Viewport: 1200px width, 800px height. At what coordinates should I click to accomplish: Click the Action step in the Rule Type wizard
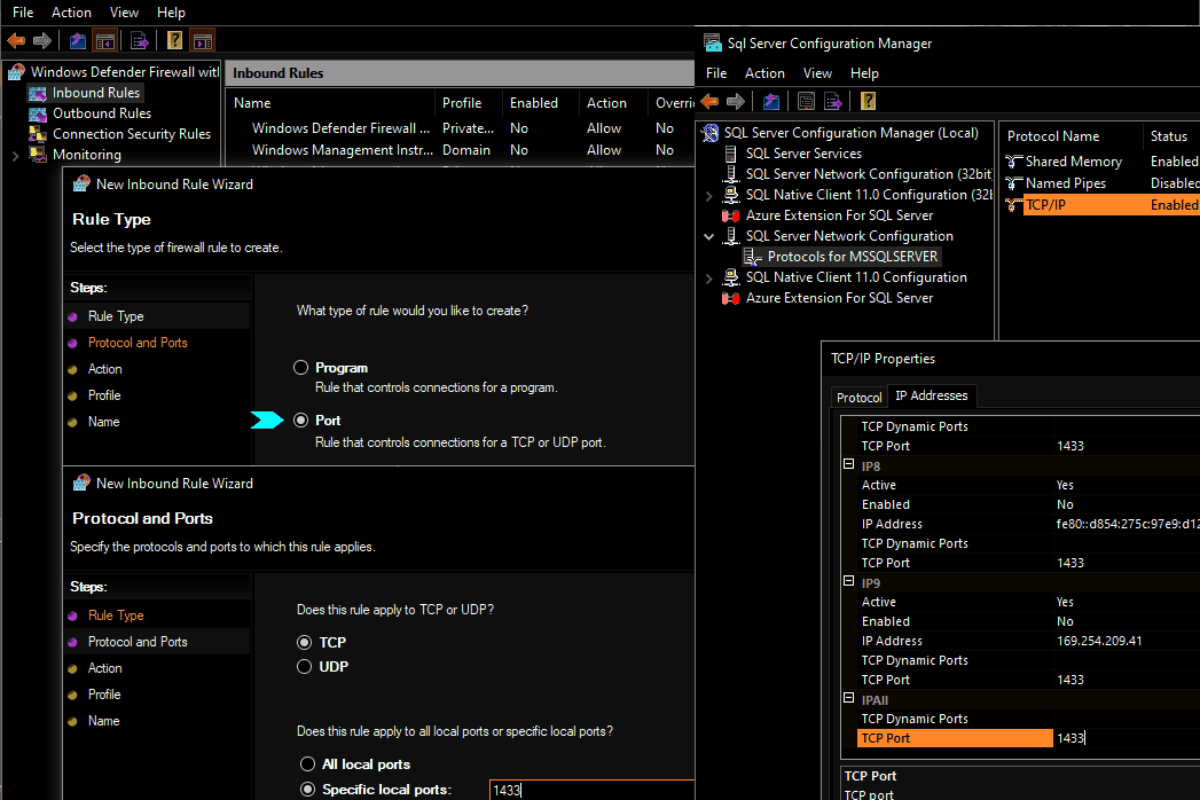105,369
